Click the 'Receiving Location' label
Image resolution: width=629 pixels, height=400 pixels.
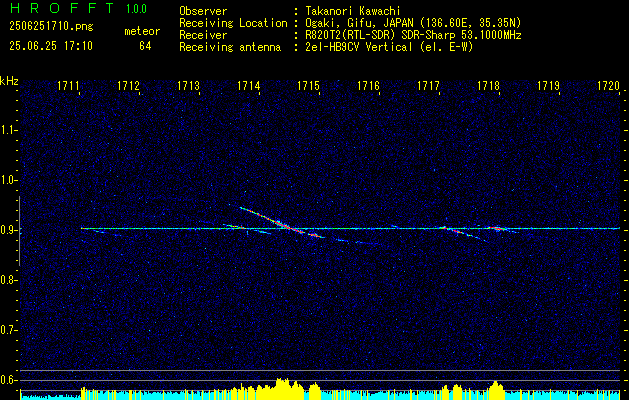click(233, 23)
